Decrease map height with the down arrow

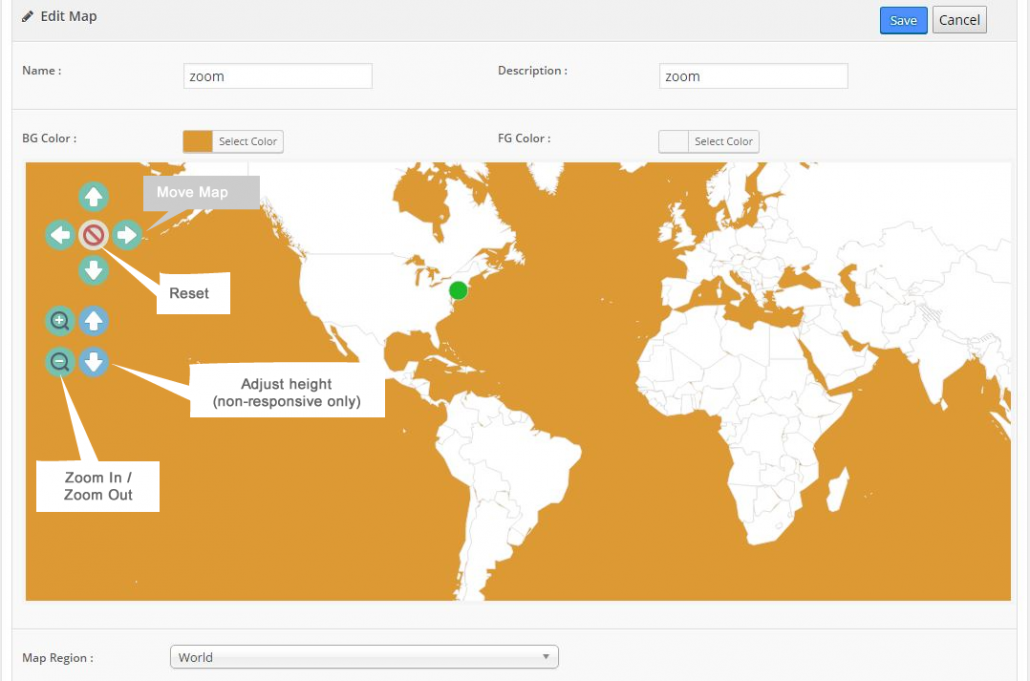(x=93, y=362)
